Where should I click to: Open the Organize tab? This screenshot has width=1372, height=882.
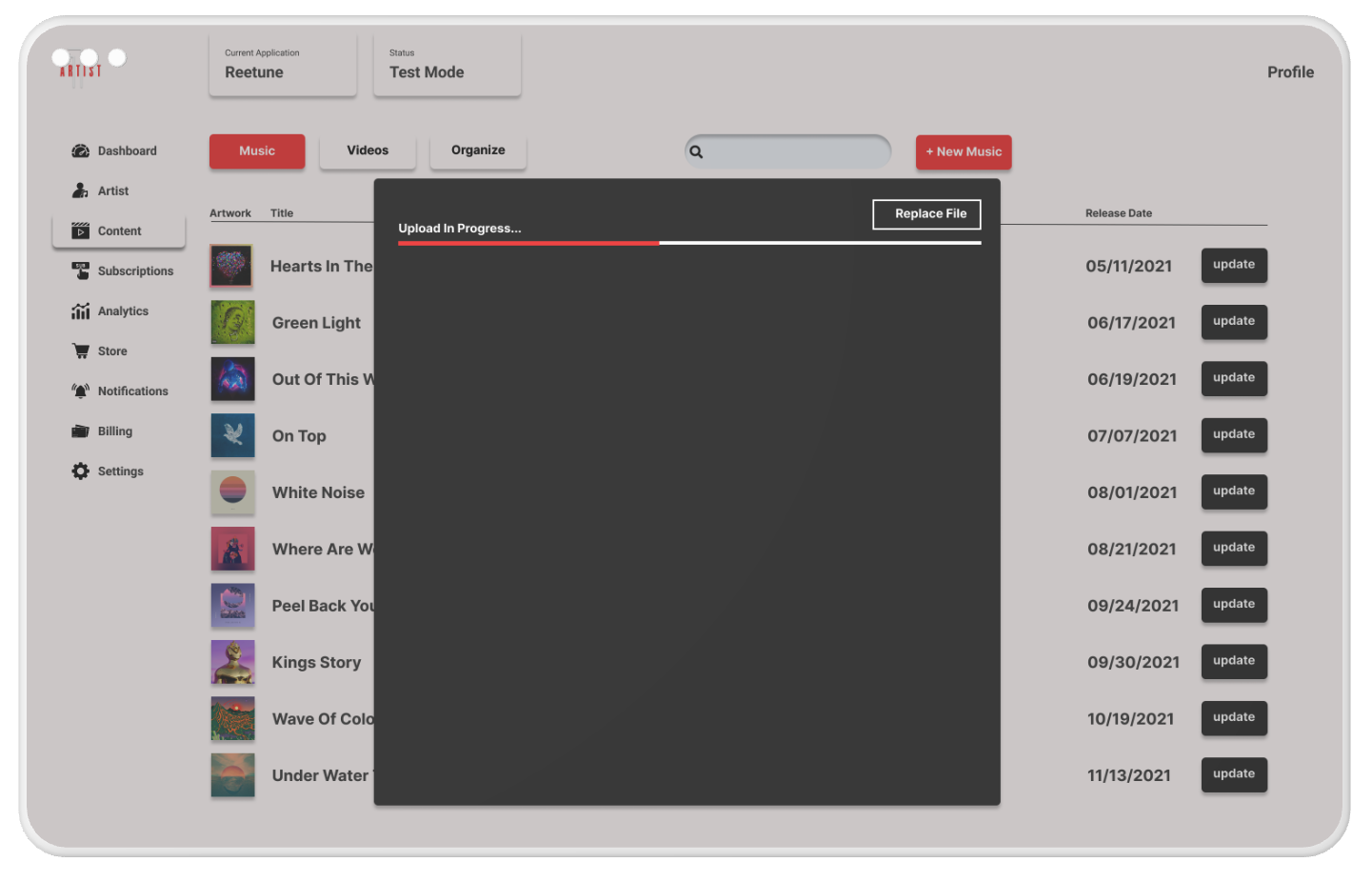pyautogui.click(x=478, y=151)
